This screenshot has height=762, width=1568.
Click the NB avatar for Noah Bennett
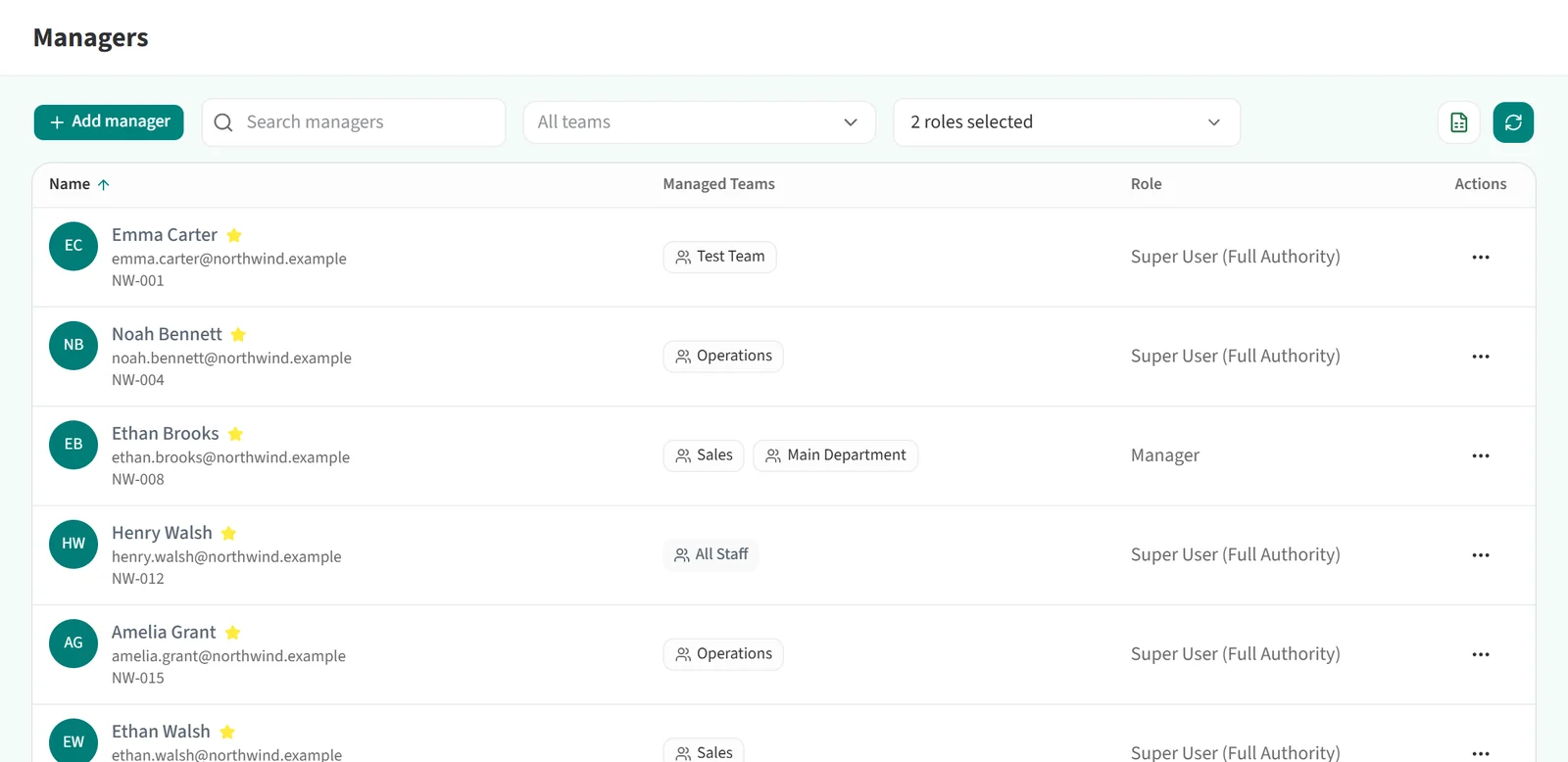(73, 345)
